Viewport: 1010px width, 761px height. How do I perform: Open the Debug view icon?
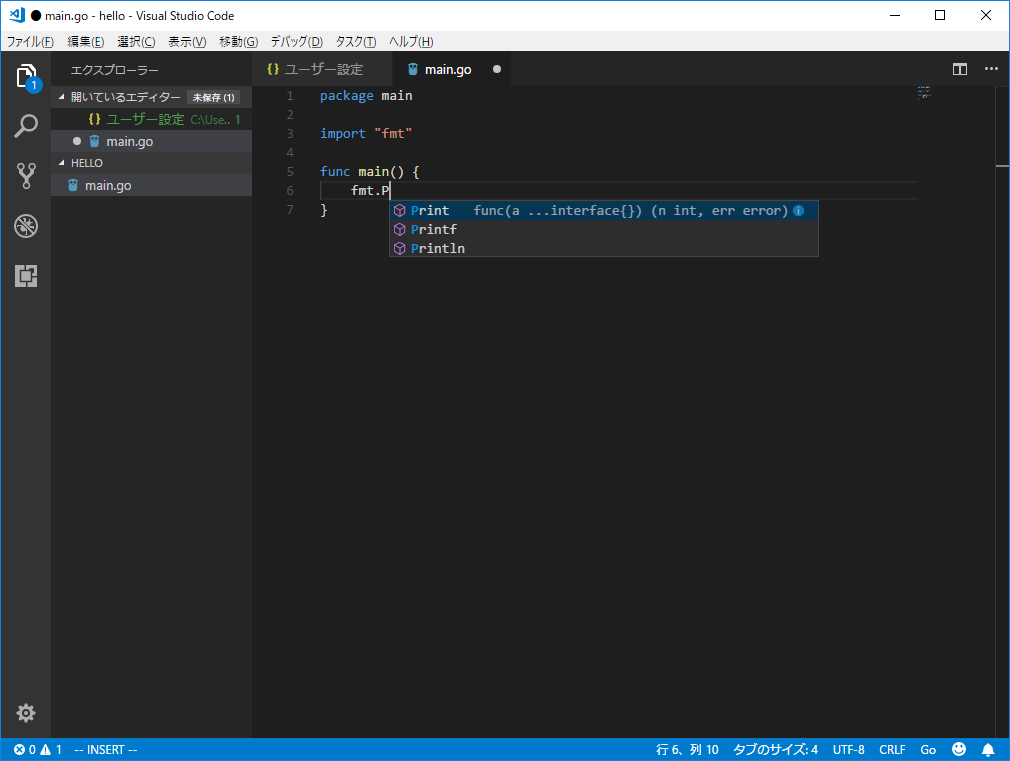(26, 226)
